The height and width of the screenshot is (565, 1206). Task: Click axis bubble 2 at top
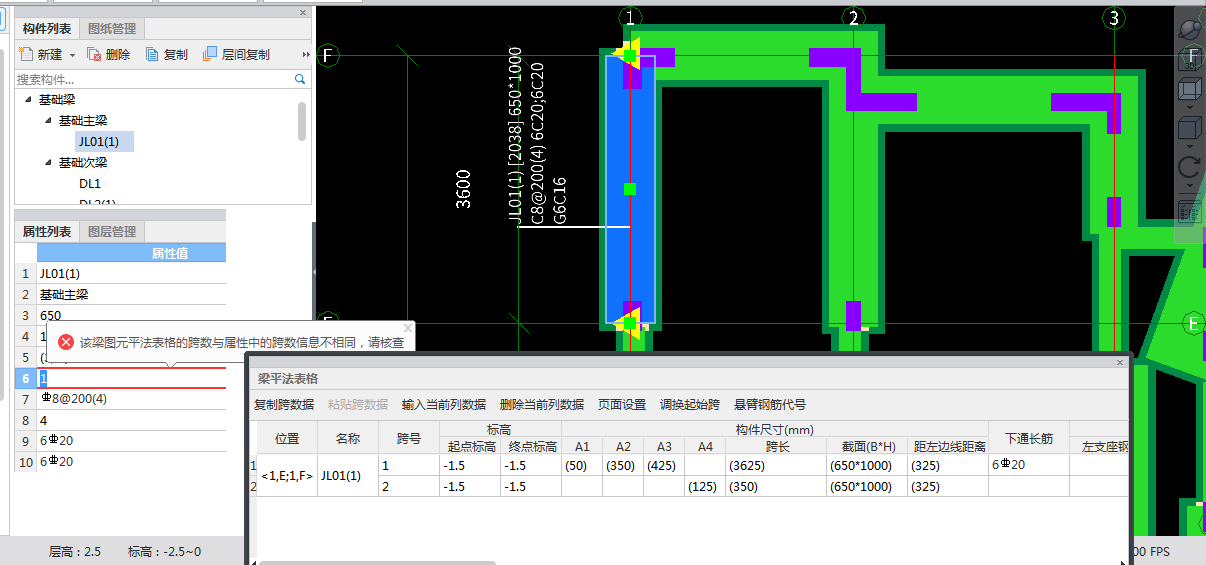(852, 18)
